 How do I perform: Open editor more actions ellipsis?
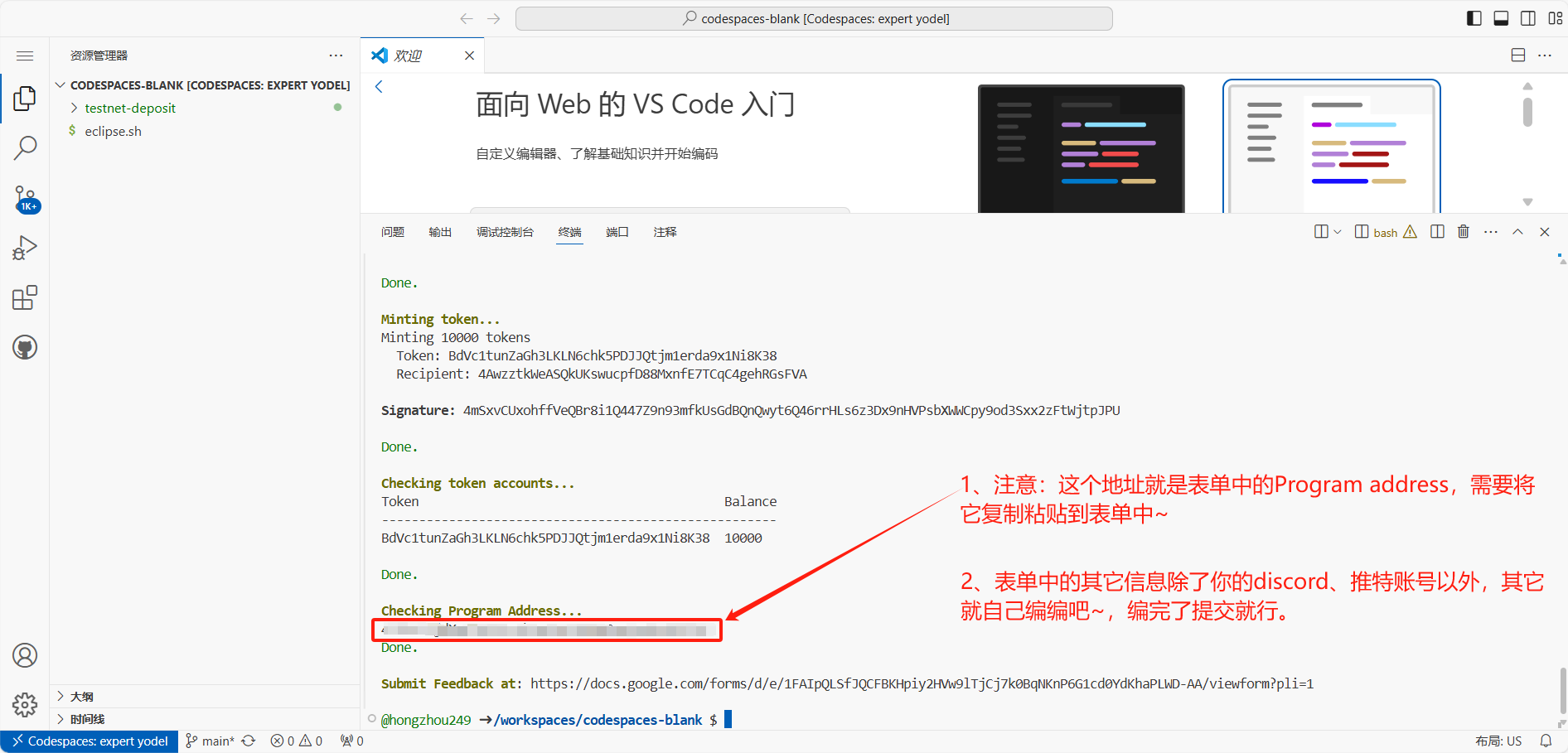[x=1545, y=56]
